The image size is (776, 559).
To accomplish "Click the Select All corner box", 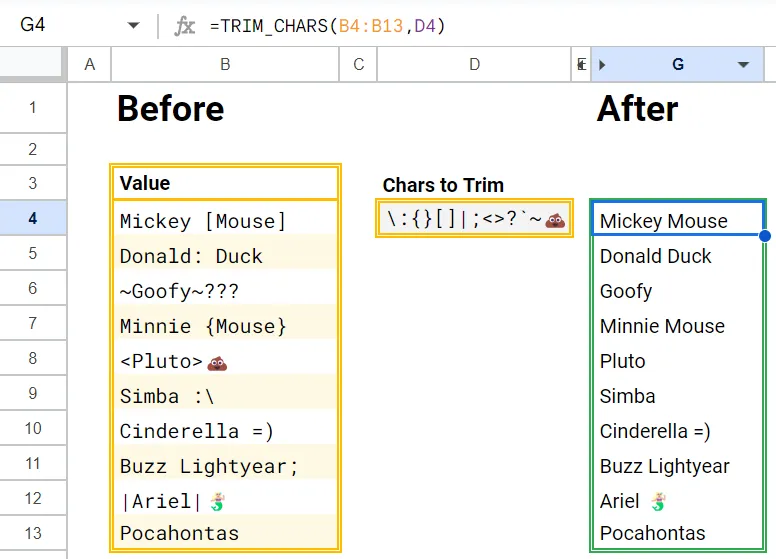I will click(x=33, y=64).
